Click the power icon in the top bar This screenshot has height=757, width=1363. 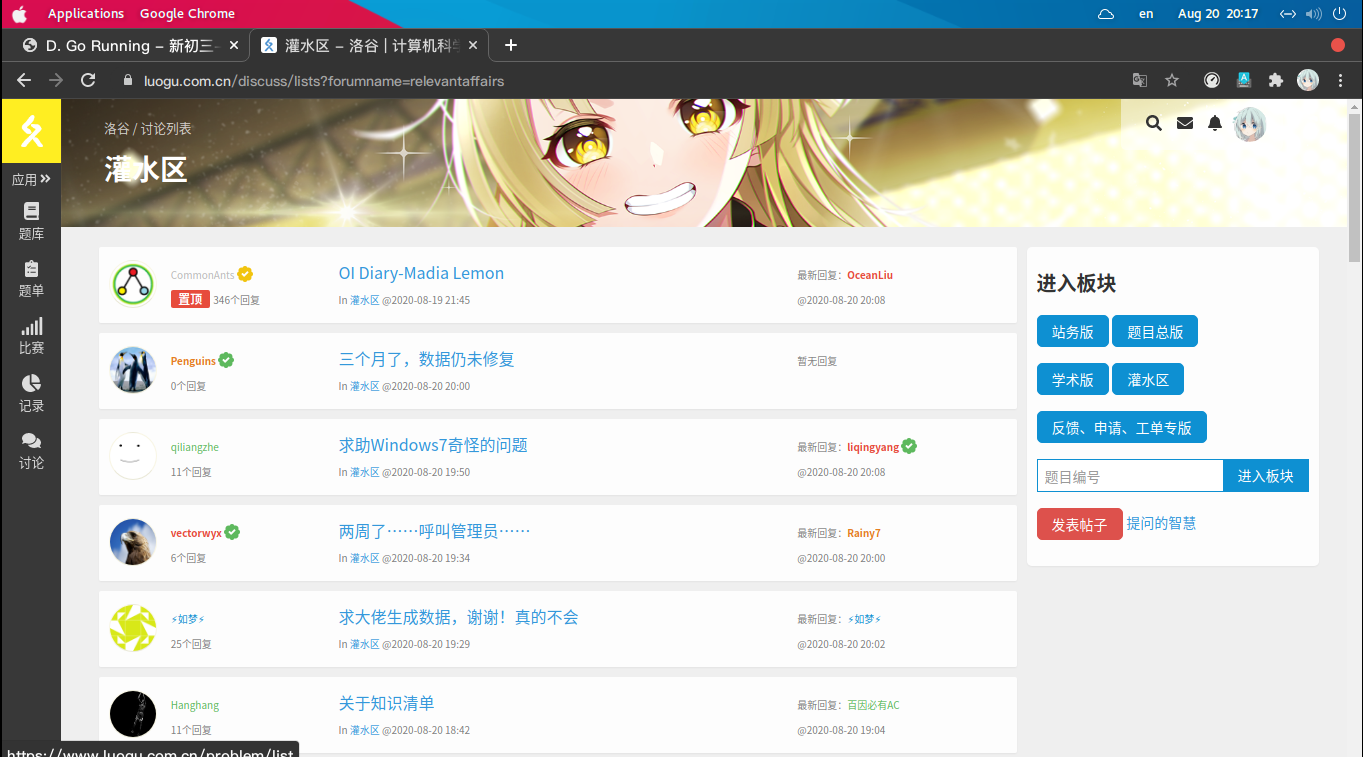pos(1340,14)
